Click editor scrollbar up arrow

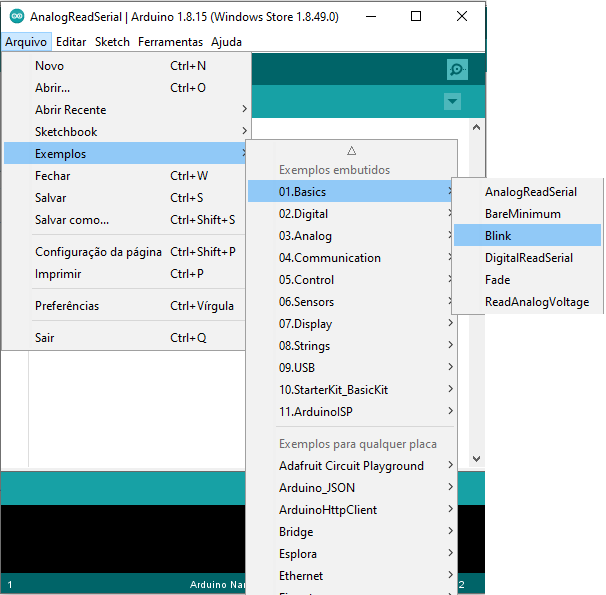coord(477,127)
